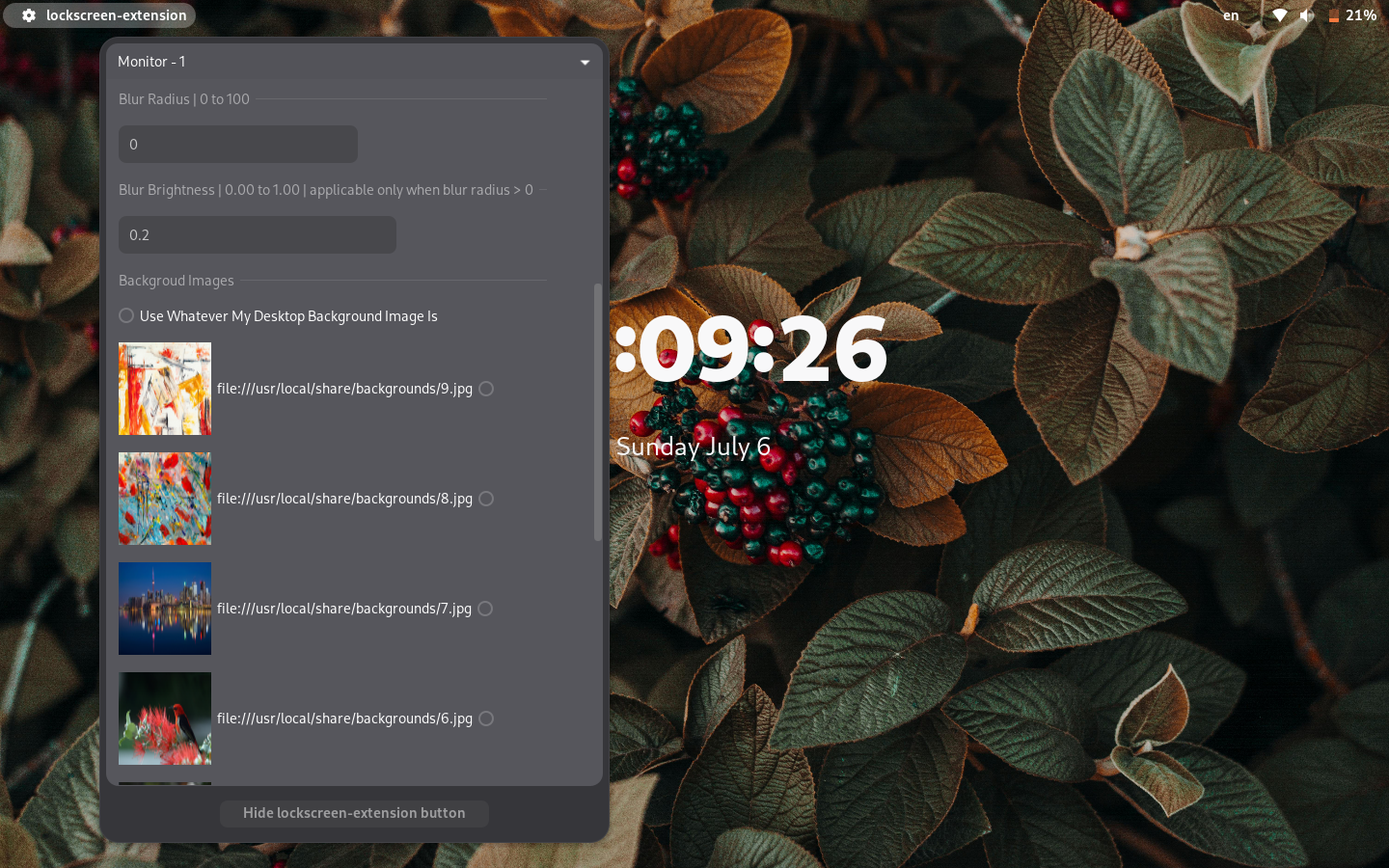Click the Blur Radius | 0 to 100 label
Image resolution: width=1389 pixels, height=868 pixels.
coord(184,99)
